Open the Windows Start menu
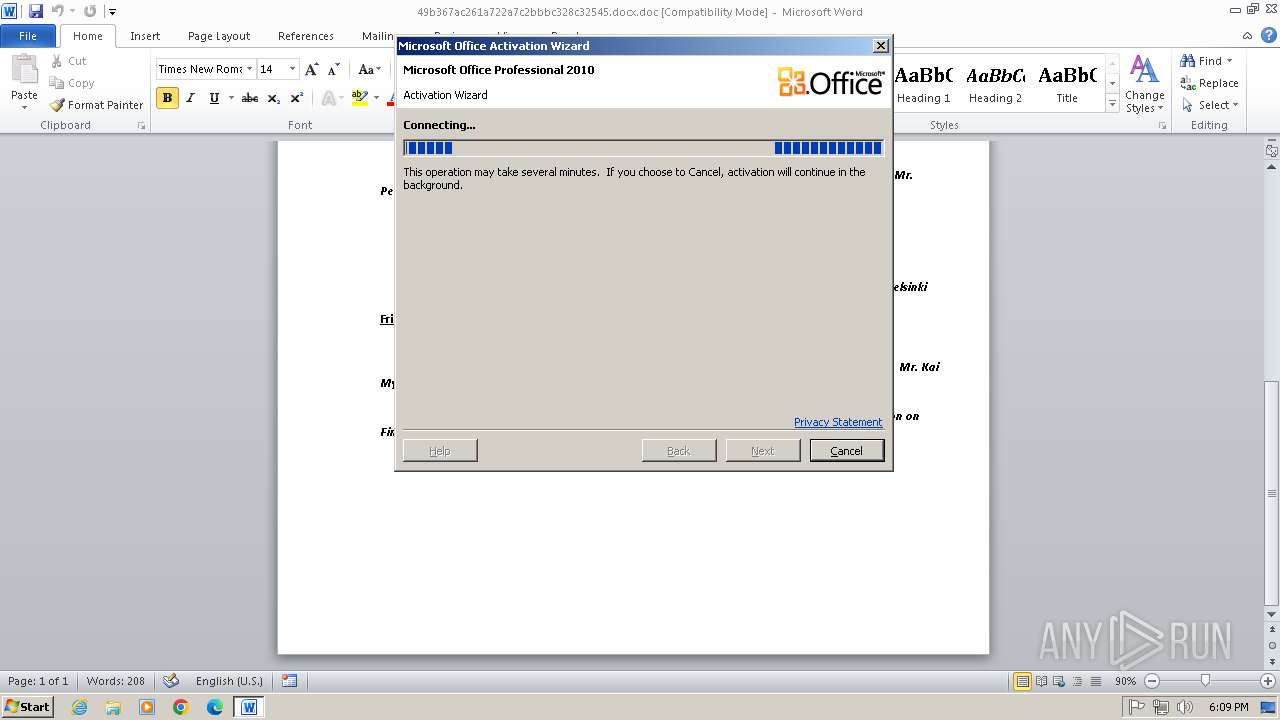 28,706
